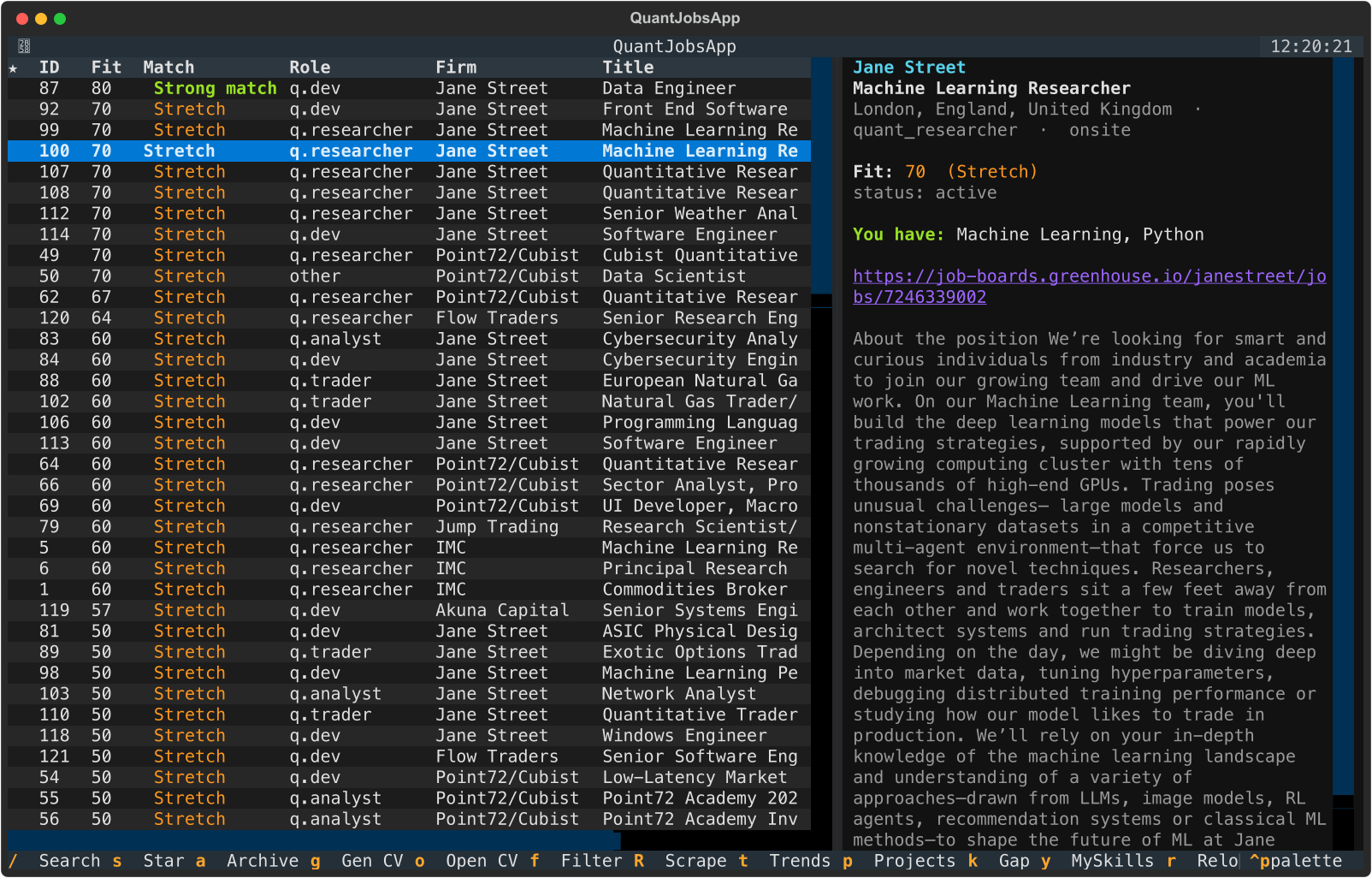Select row 81 ASIC Physical Desig
Image resolution: width=1372 pixels, height=878 pixels.
(x=409, y=632)
